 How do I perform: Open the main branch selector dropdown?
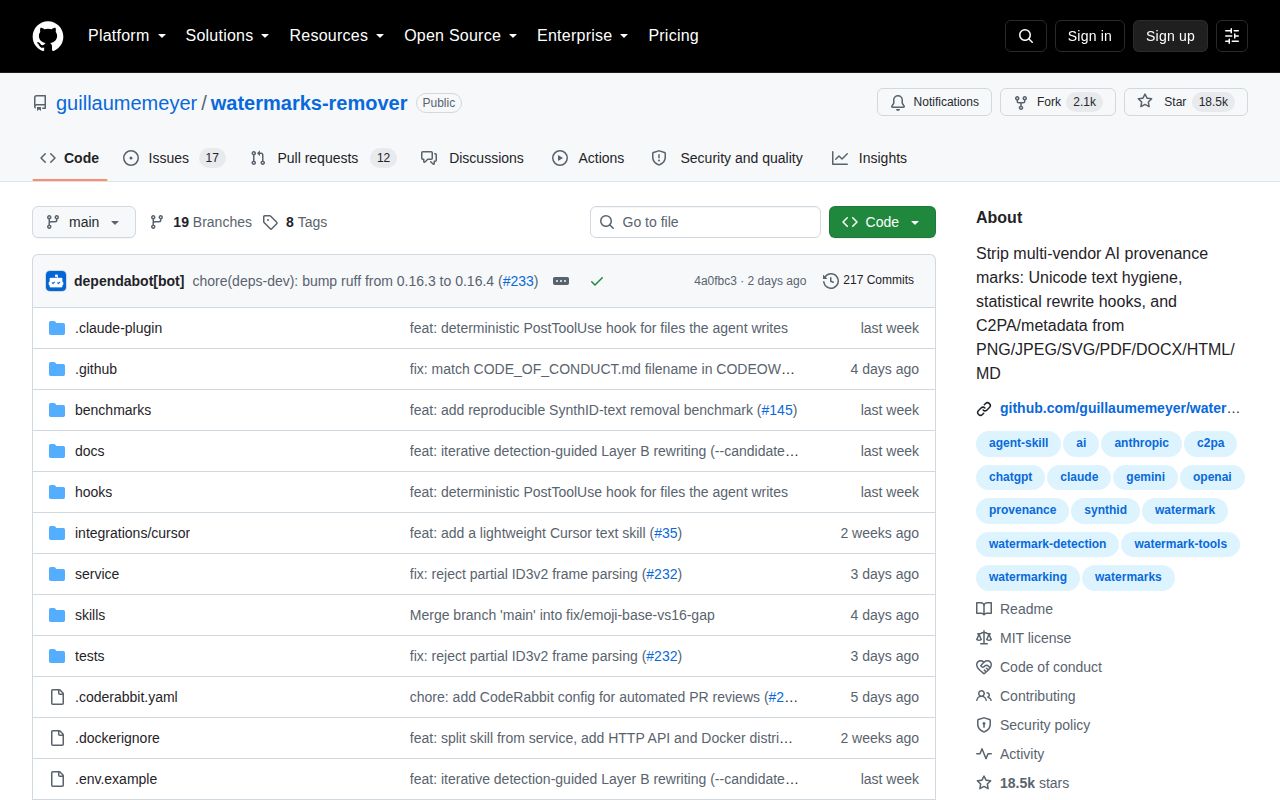[x=84, y=222]
